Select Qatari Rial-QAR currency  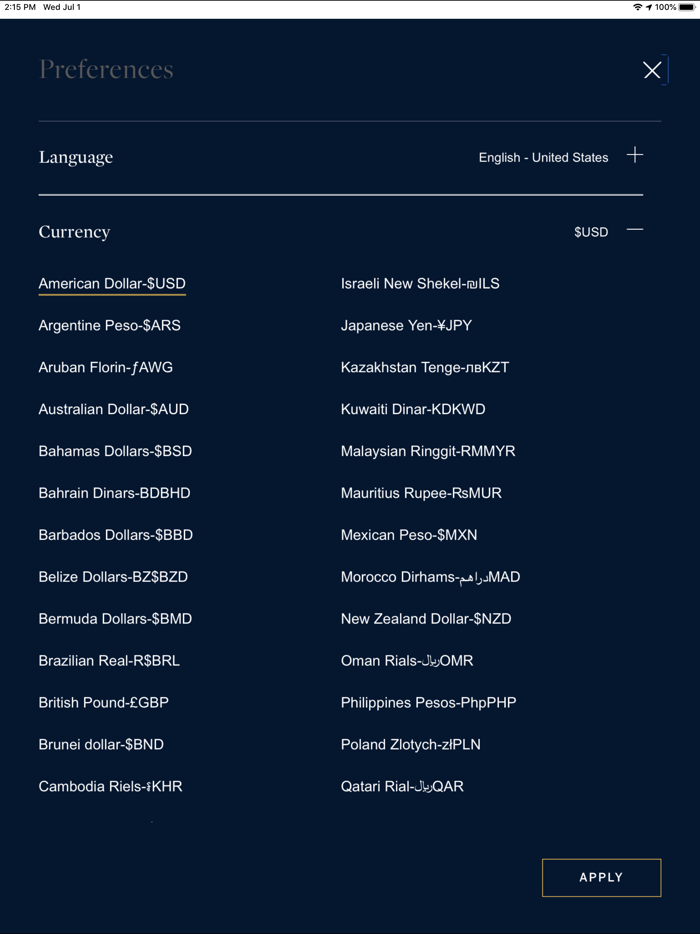pos(402,786)
